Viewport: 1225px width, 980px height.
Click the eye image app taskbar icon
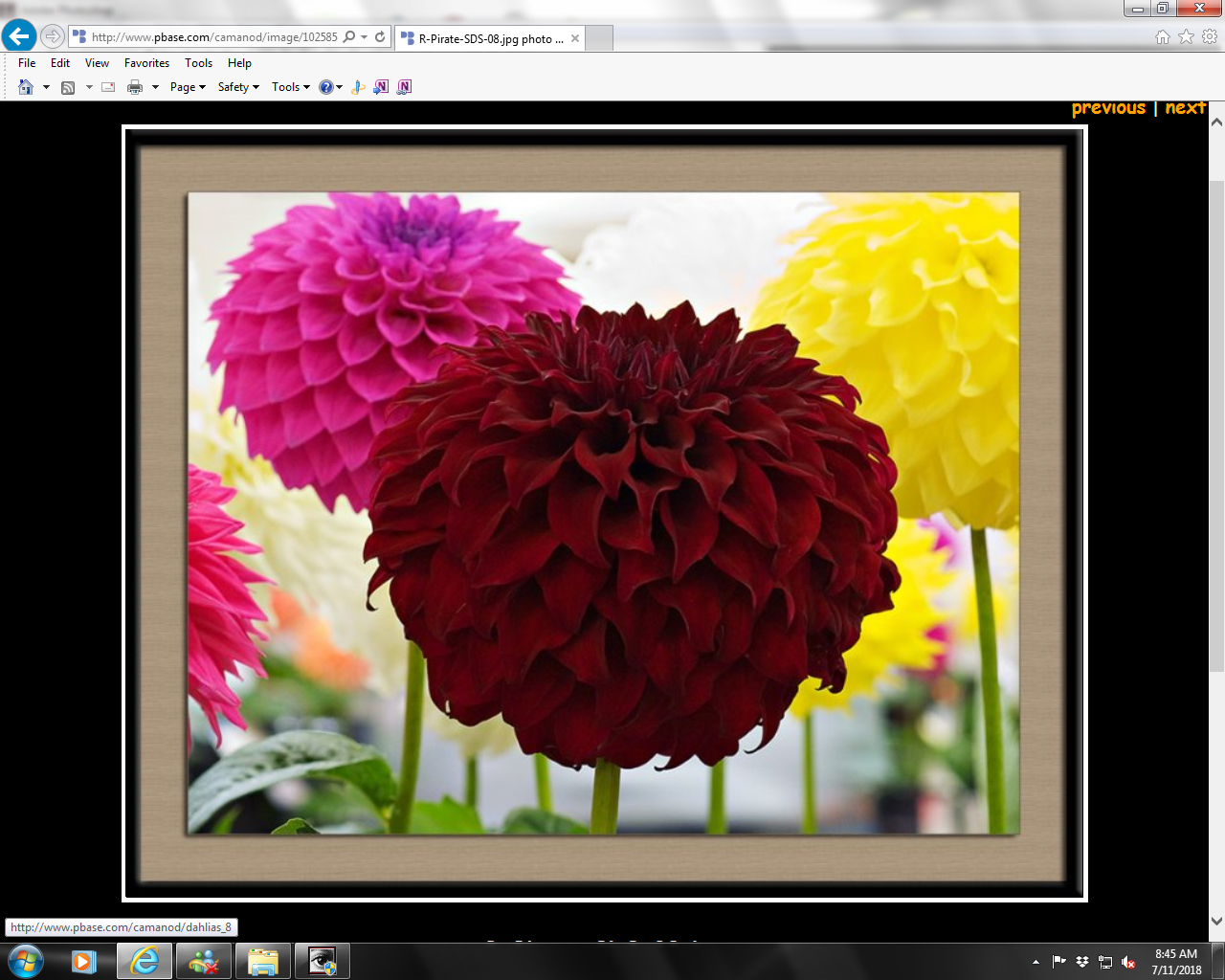click(x=323, y=961)
